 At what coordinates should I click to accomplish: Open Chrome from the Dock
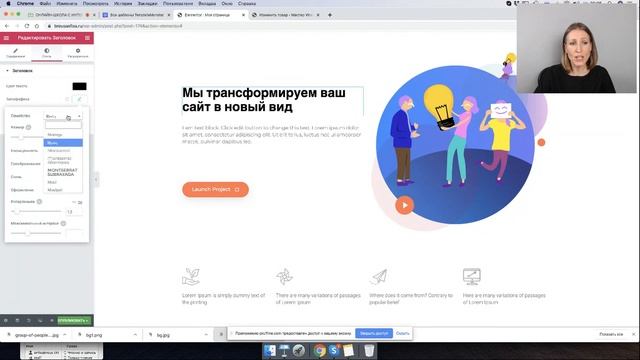coord(320,350)
